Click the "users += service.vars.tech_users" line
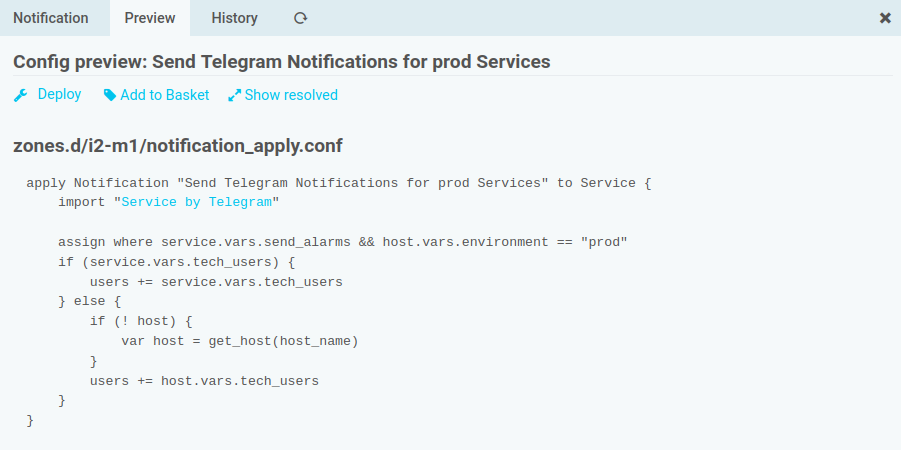 click(x=216, y=282)
